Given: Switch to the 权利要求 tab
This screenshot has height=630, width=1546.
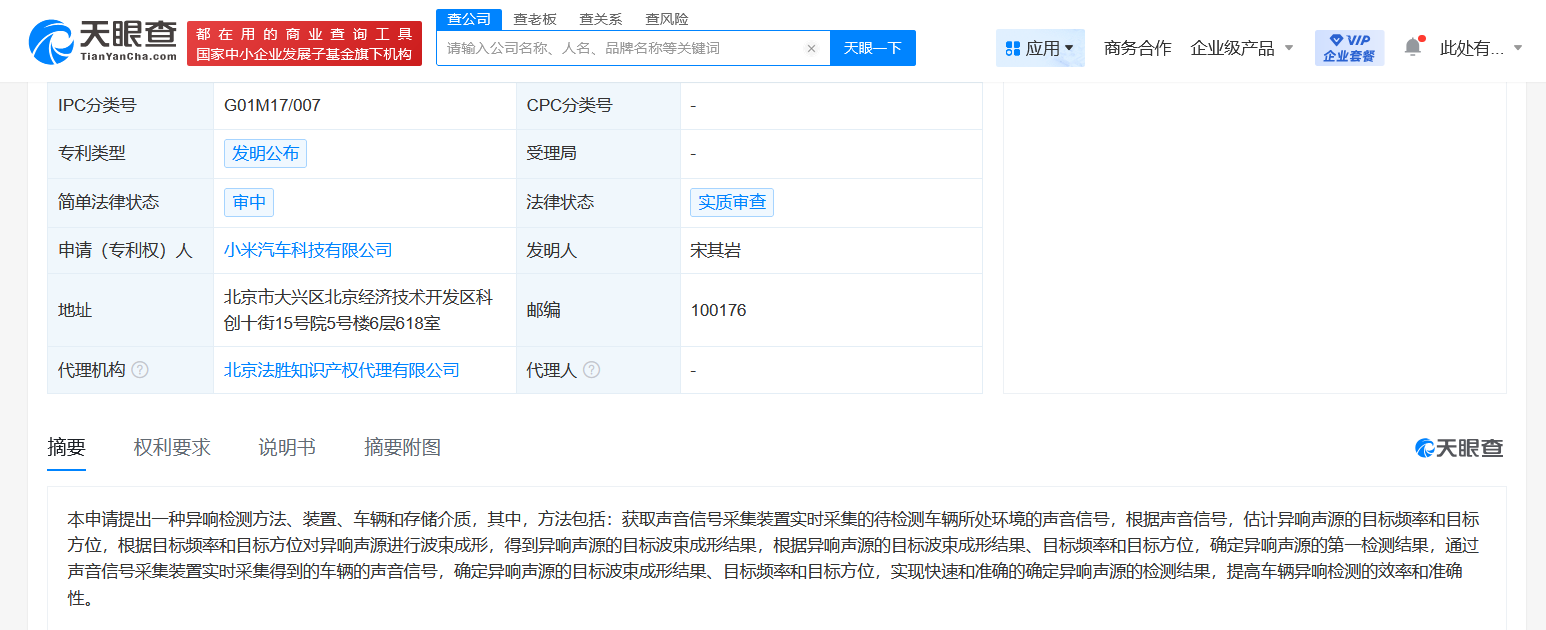Looking at the screenshot, I should 172,447.
